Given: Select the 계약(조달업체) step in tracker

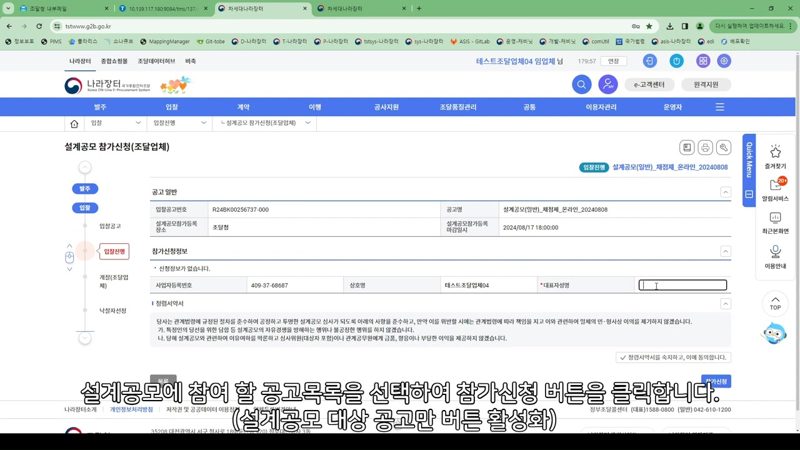Looking at the screenshot, I should pyautogui.click(x=114, y=282).
